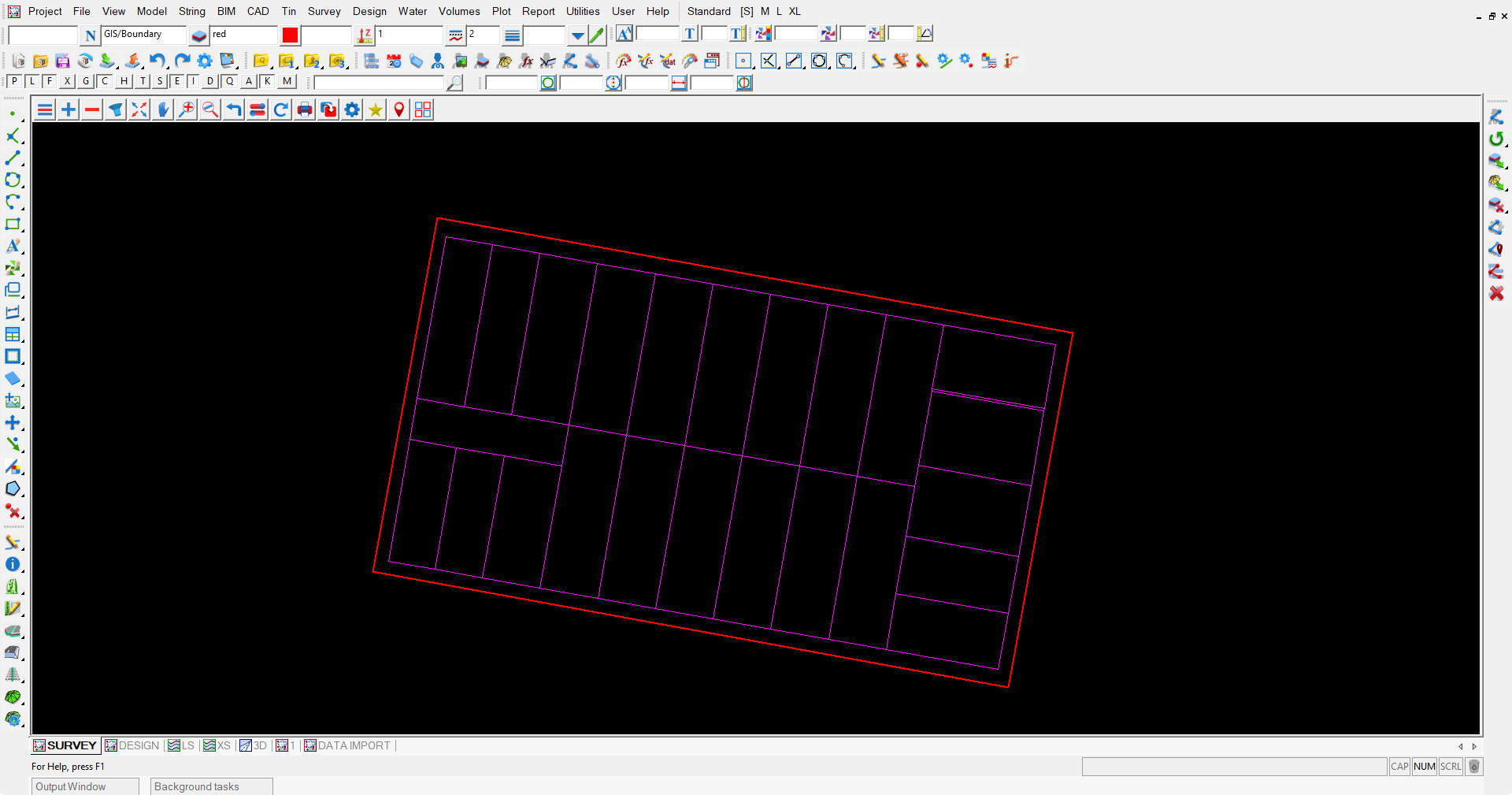Click the red map pin icon
Viewport: 1512px width, 795px height.
pos(399,110)
